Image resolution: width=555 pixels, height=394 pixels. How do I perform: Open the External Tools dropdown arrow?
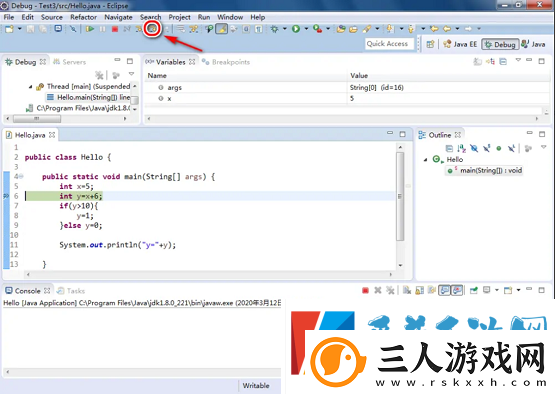click(328, 29)
